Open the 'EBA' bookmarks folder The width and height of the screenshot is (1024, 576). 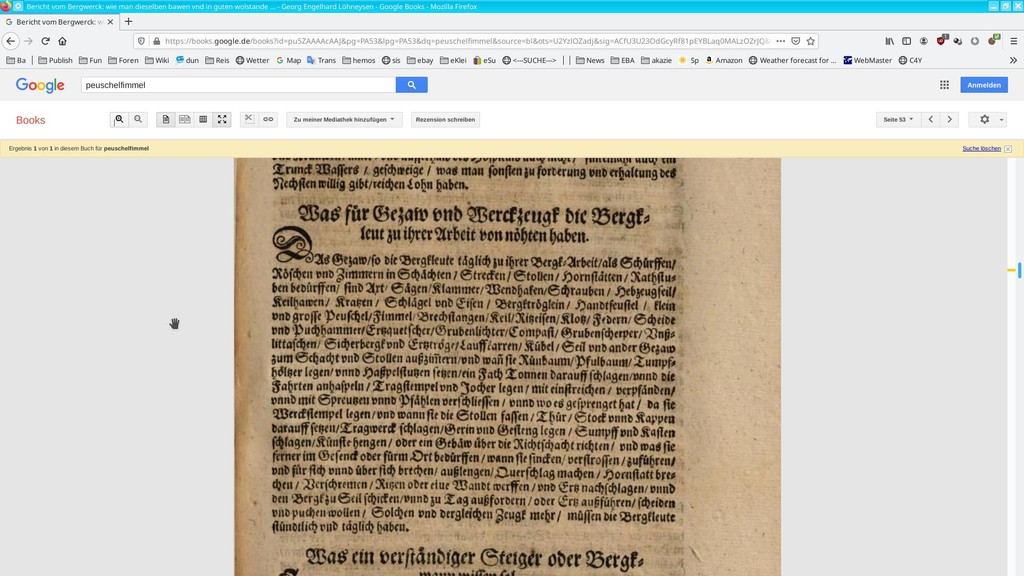[623, 60]
